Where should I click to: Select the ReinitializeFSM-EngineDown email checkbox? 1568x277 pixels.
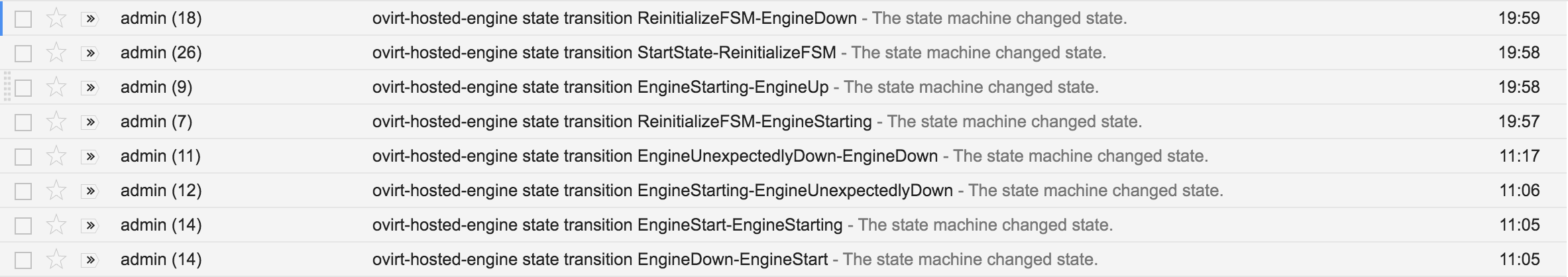23,19
